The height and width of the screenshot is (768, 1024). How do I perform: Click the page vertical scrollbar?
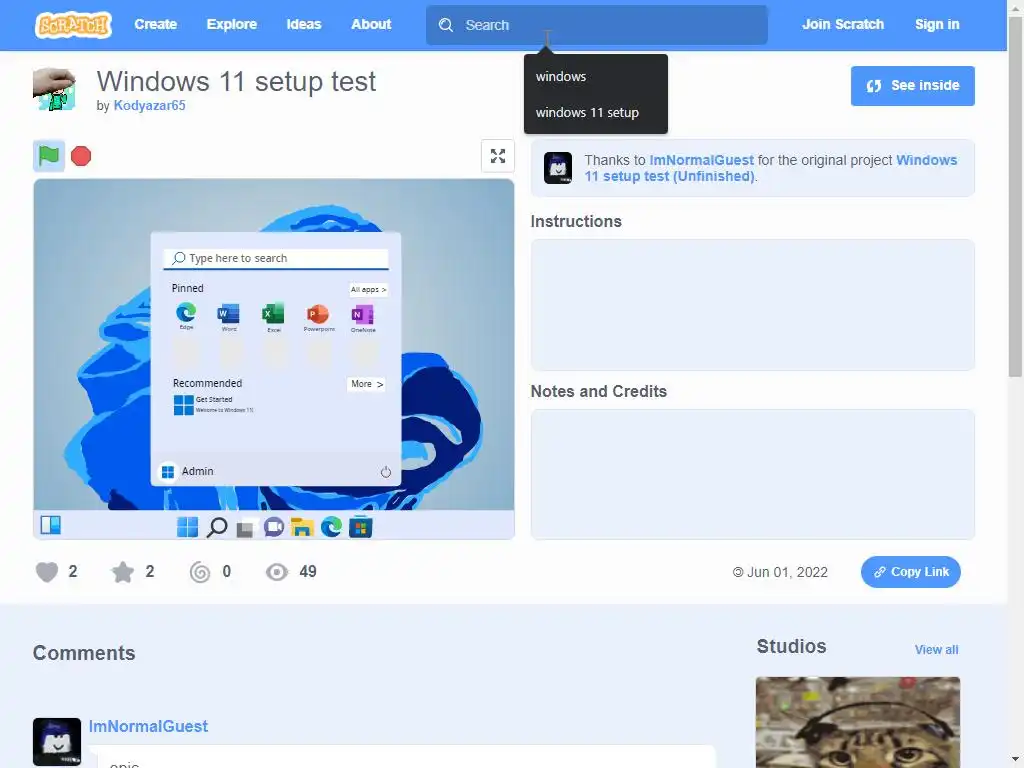pyautogui.click(x=1015, y=196)
